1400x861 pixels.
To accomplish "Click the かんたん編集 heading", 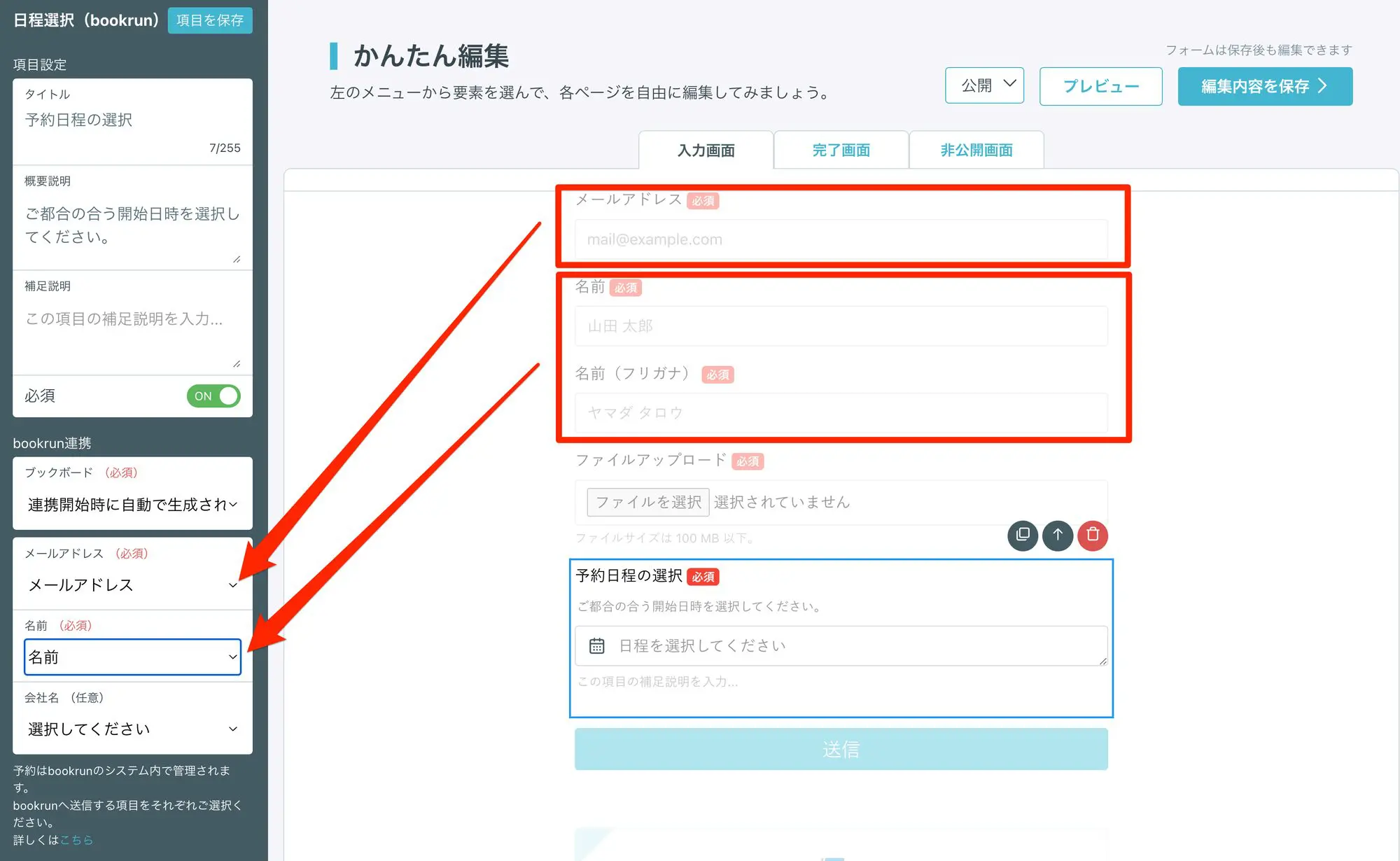I will (431, 55).
